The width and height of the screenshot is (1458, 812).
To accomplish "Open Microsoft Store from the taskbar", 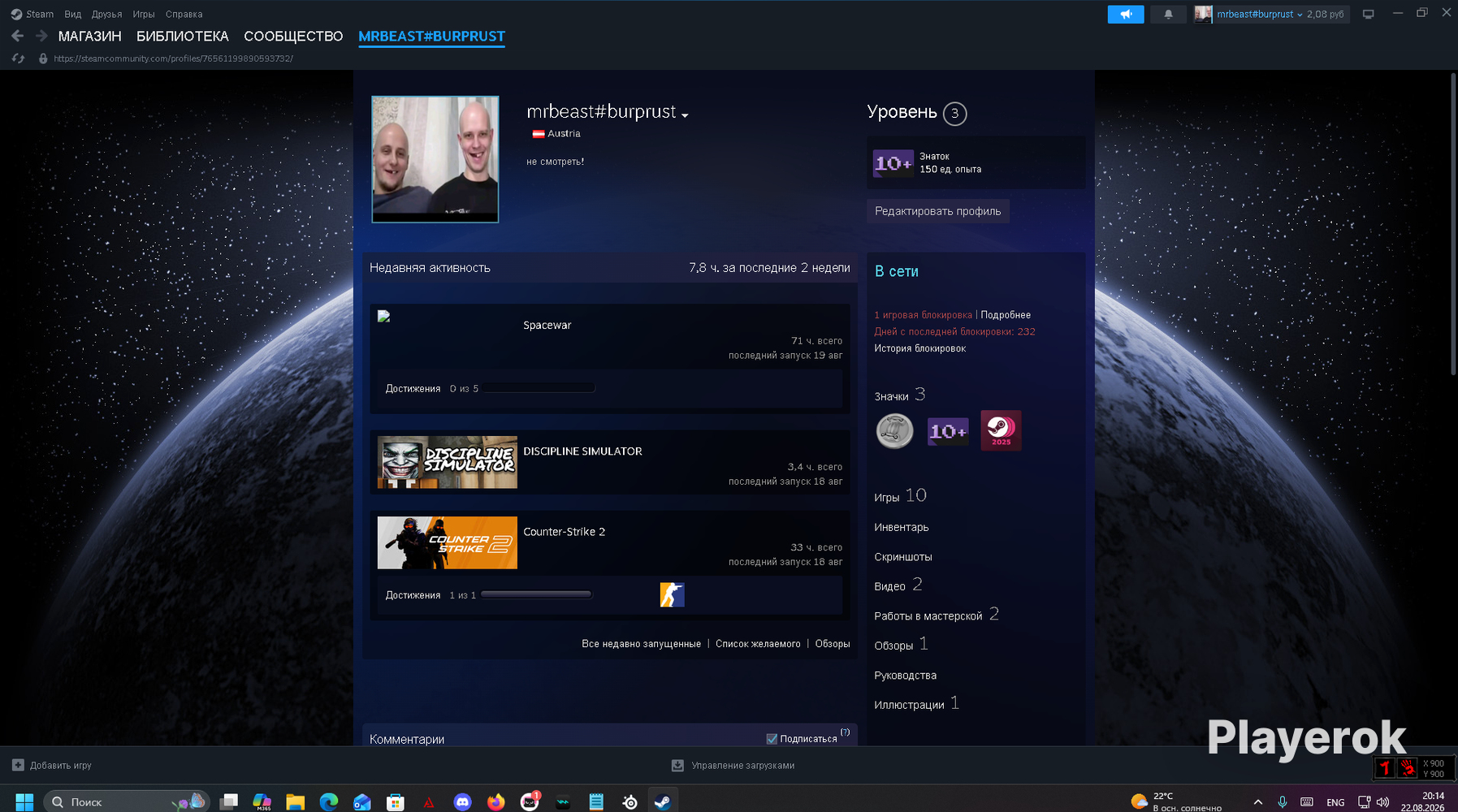I will point(396,802).
